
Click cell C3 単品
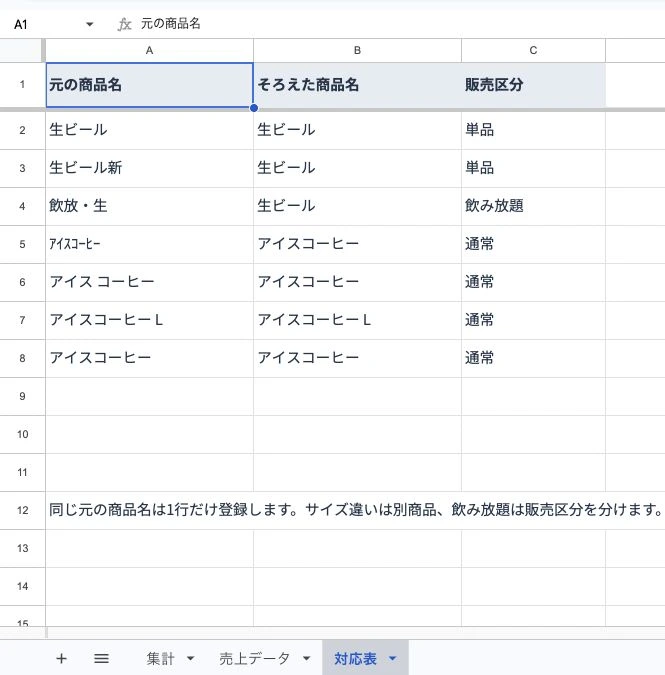click(x=533, y=168)
